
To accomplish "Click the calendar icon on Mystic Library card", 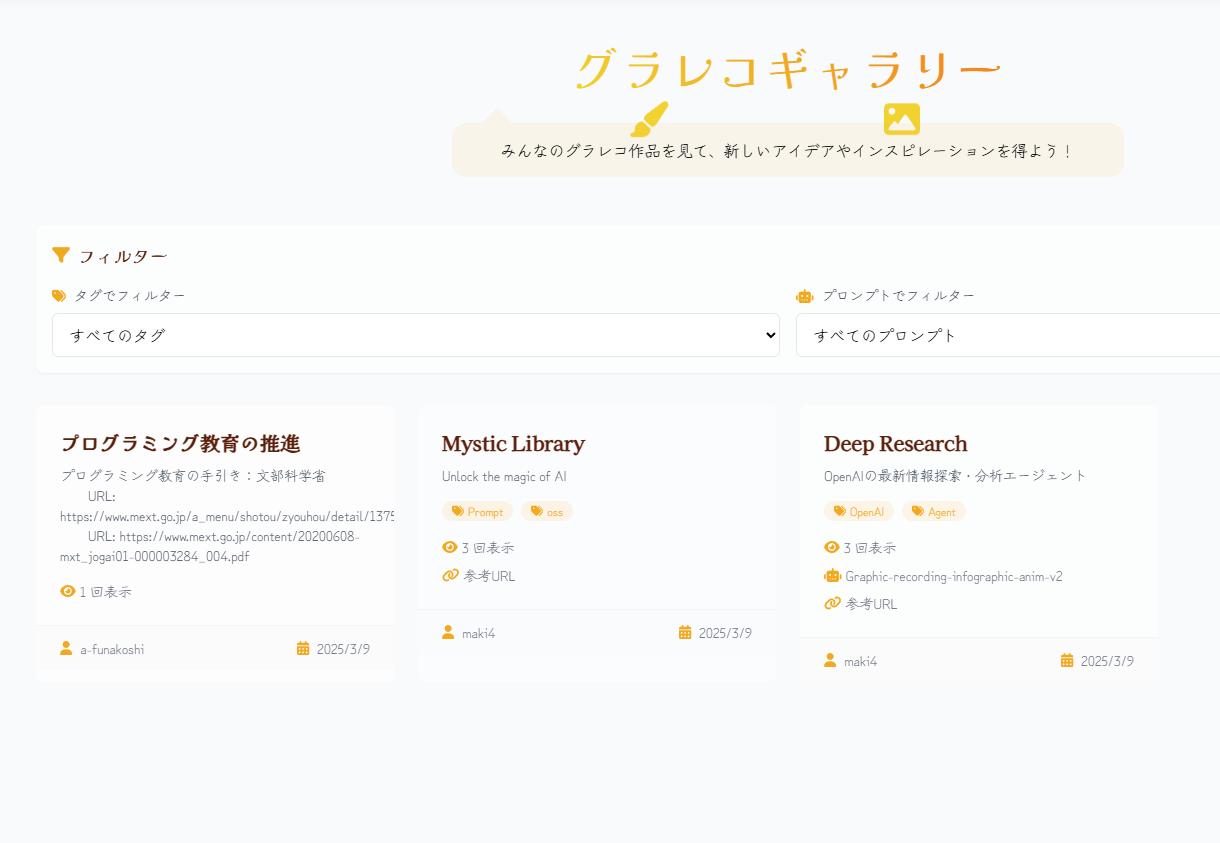I will [685, 632].
